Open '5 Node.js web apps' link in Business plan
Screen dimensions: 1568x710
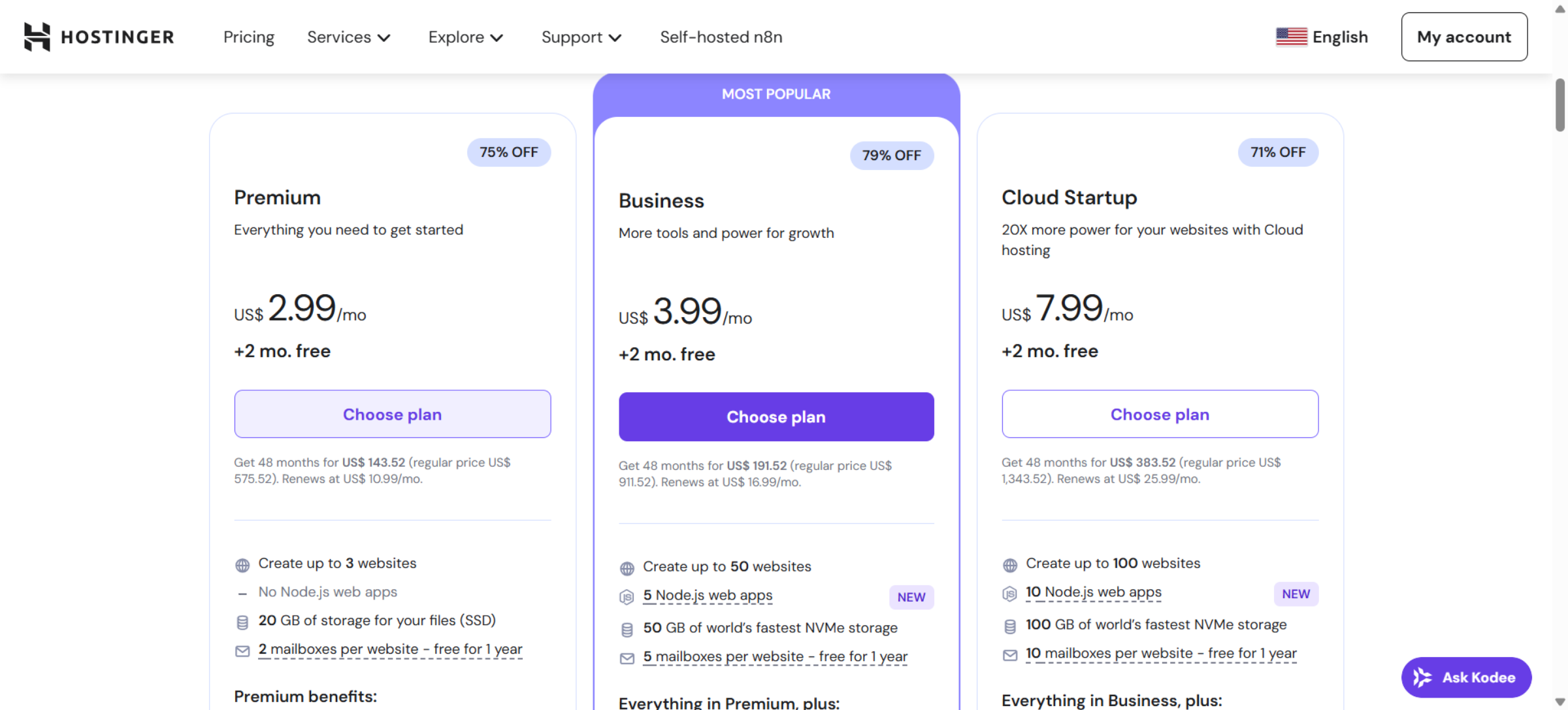tap(708, 596)
